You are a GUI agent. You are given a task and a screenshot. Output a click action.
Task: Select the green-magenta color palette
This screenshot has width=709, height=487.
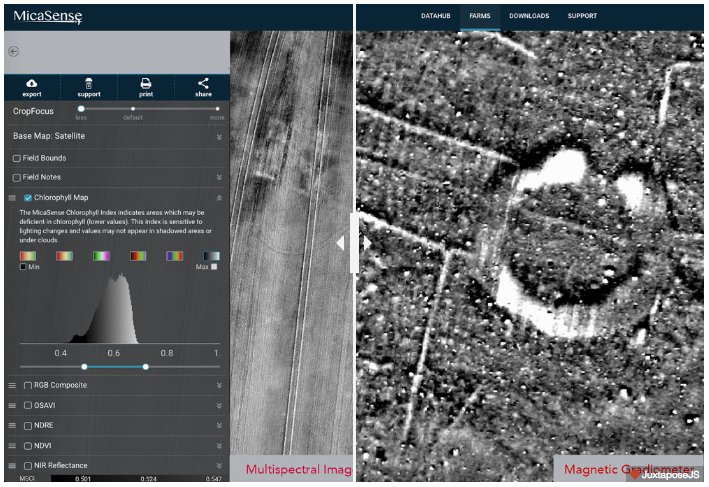pos(101,256)
